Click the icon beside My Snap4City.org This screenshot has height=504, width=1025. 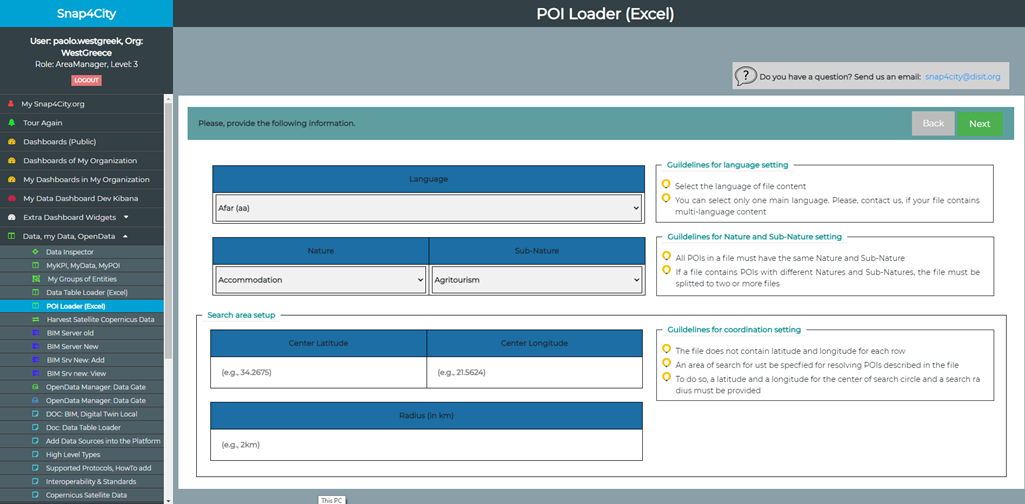click(11, 103)
